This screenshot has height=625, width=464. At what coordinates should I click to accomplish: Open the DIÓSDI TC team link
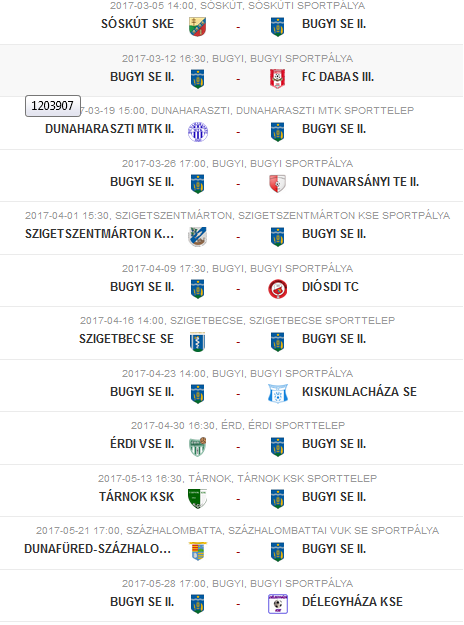330,287
